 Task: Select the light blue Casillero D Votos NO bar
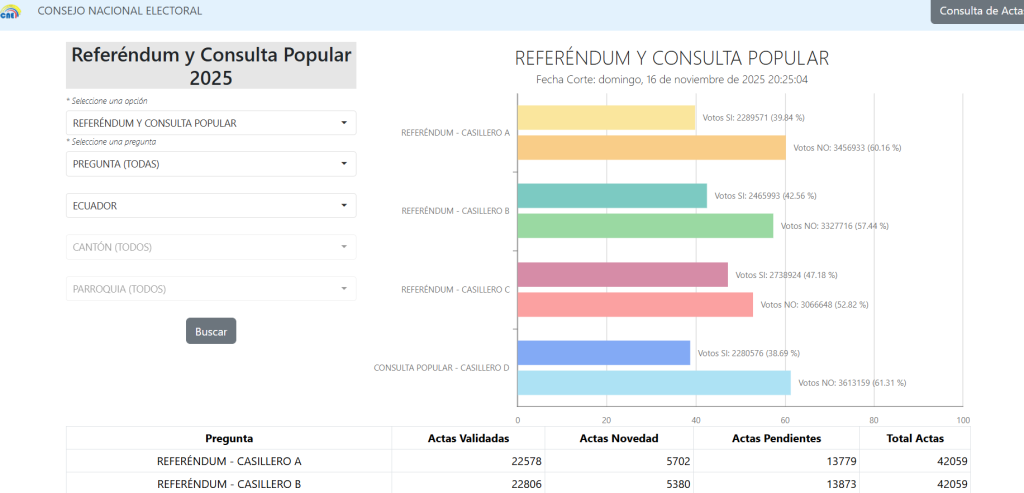point(654,383)
